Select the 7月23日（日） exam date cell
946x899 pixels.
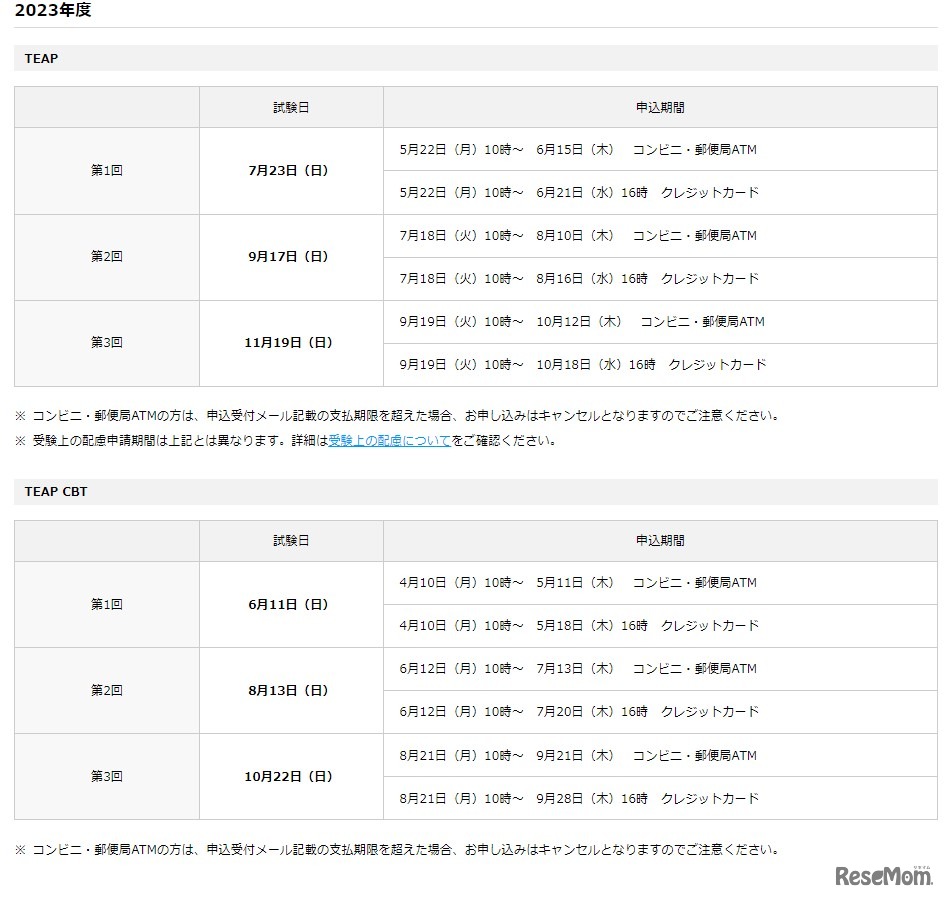pos(291,171)
